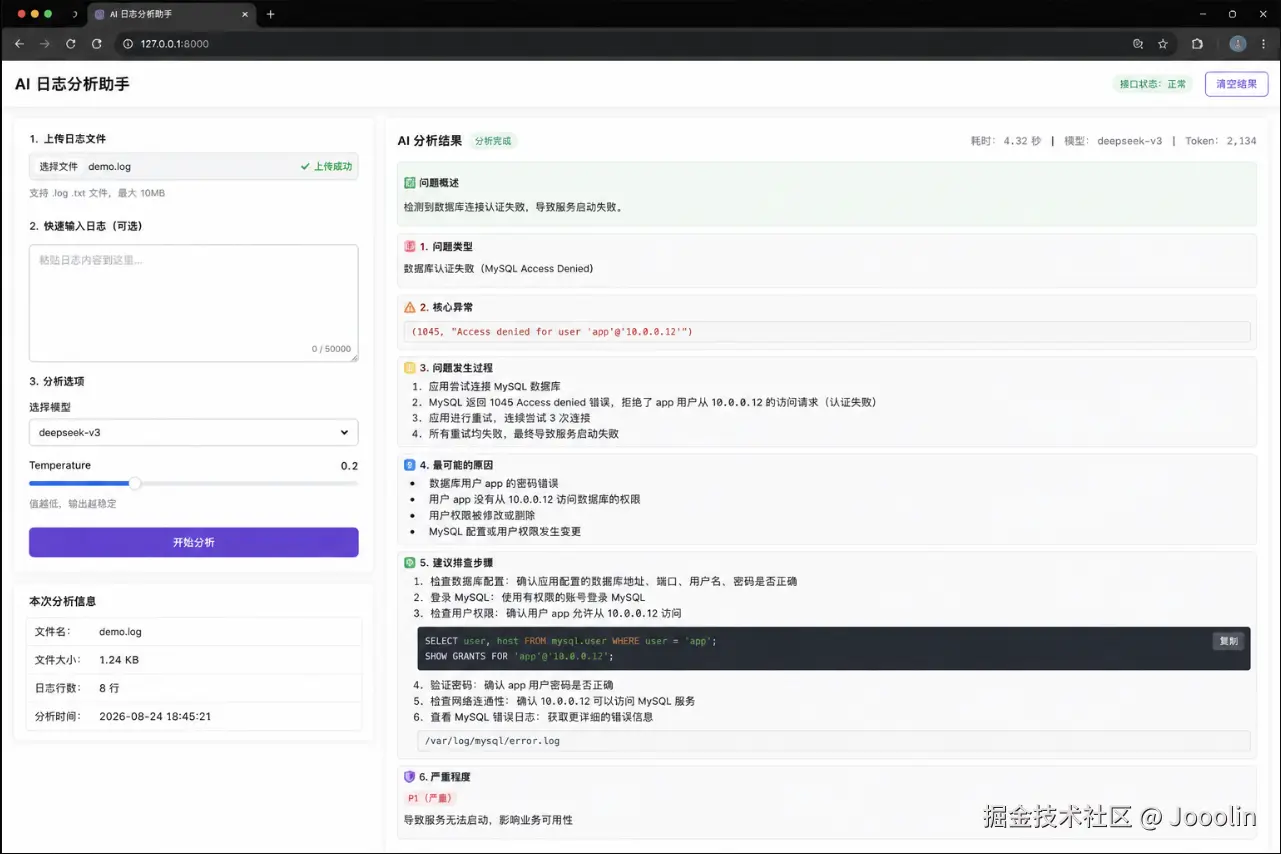Open a new browser tab with the plus icon
Viewport: 1281px width, 854px height.
[270, 14]
